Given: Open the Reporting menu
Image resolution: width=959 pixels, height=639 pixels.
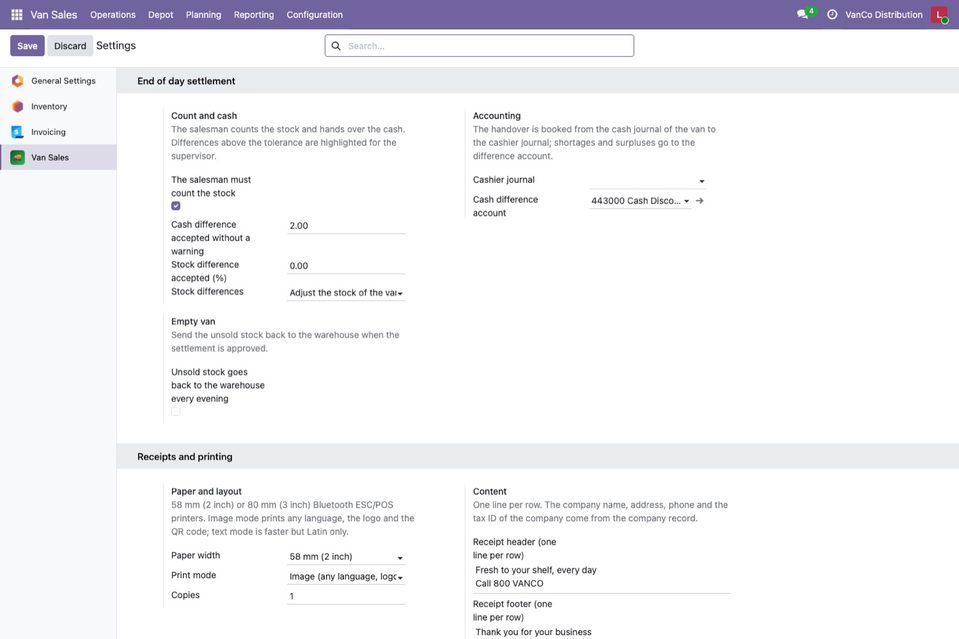Looking at the screenshot, I should pyautogui.click(x=254, y=15).
